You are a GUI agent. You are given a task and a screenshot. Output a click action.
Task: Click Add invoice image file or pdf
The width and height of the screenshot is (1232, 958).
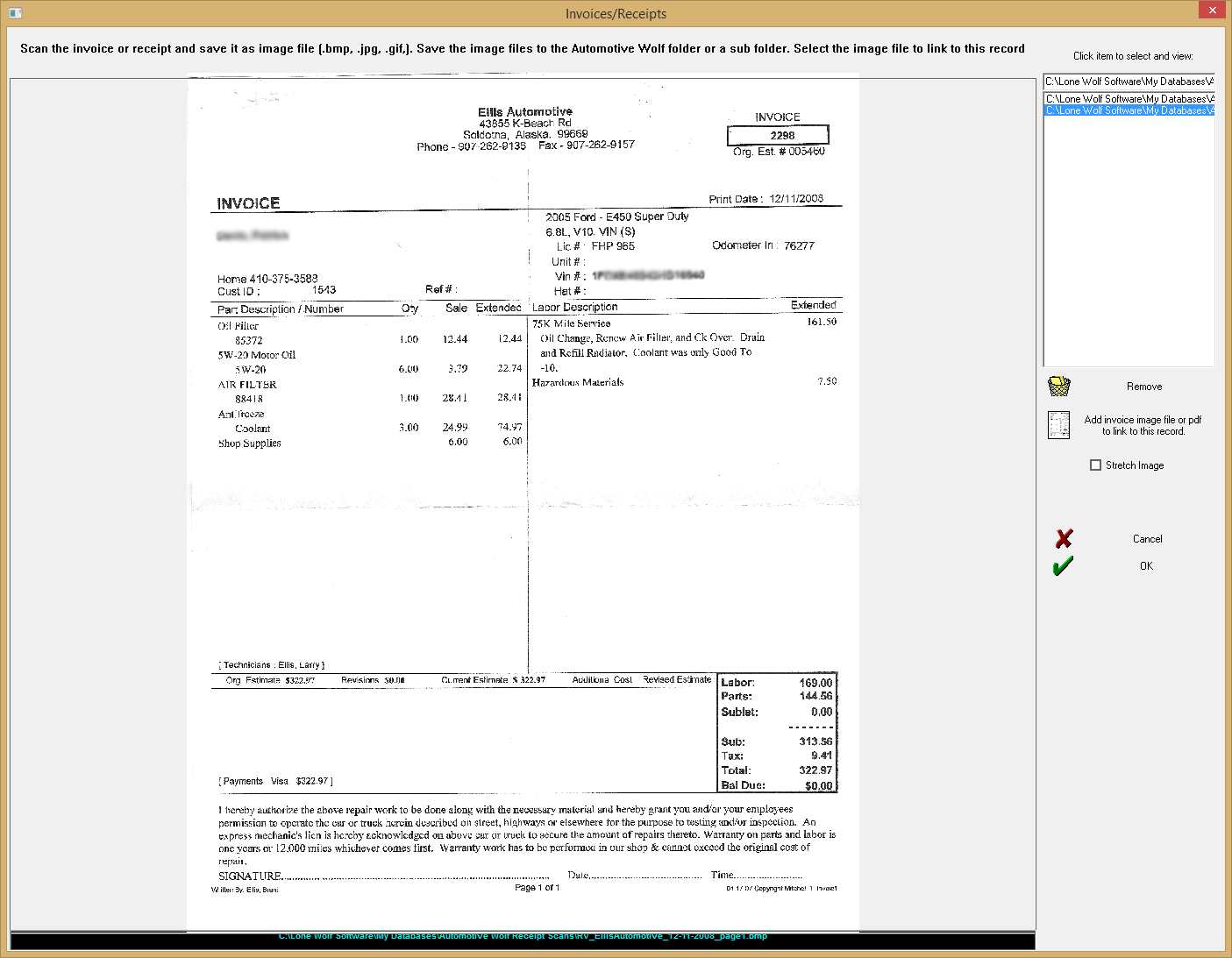[1143, 425]
